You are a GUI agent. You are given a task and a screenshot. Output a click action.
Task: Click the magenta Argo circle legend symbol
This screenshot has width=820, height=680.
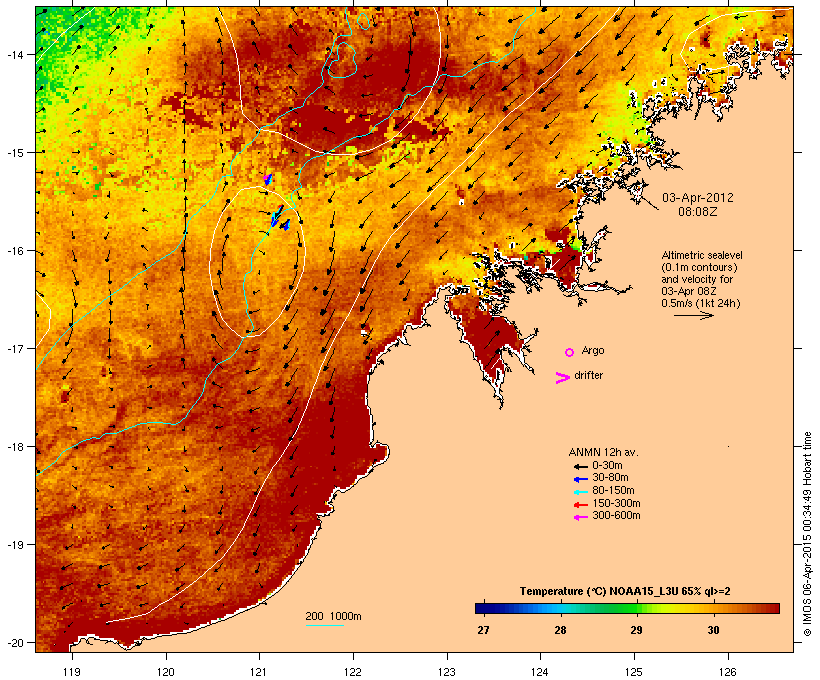click(x=569, y=353)
